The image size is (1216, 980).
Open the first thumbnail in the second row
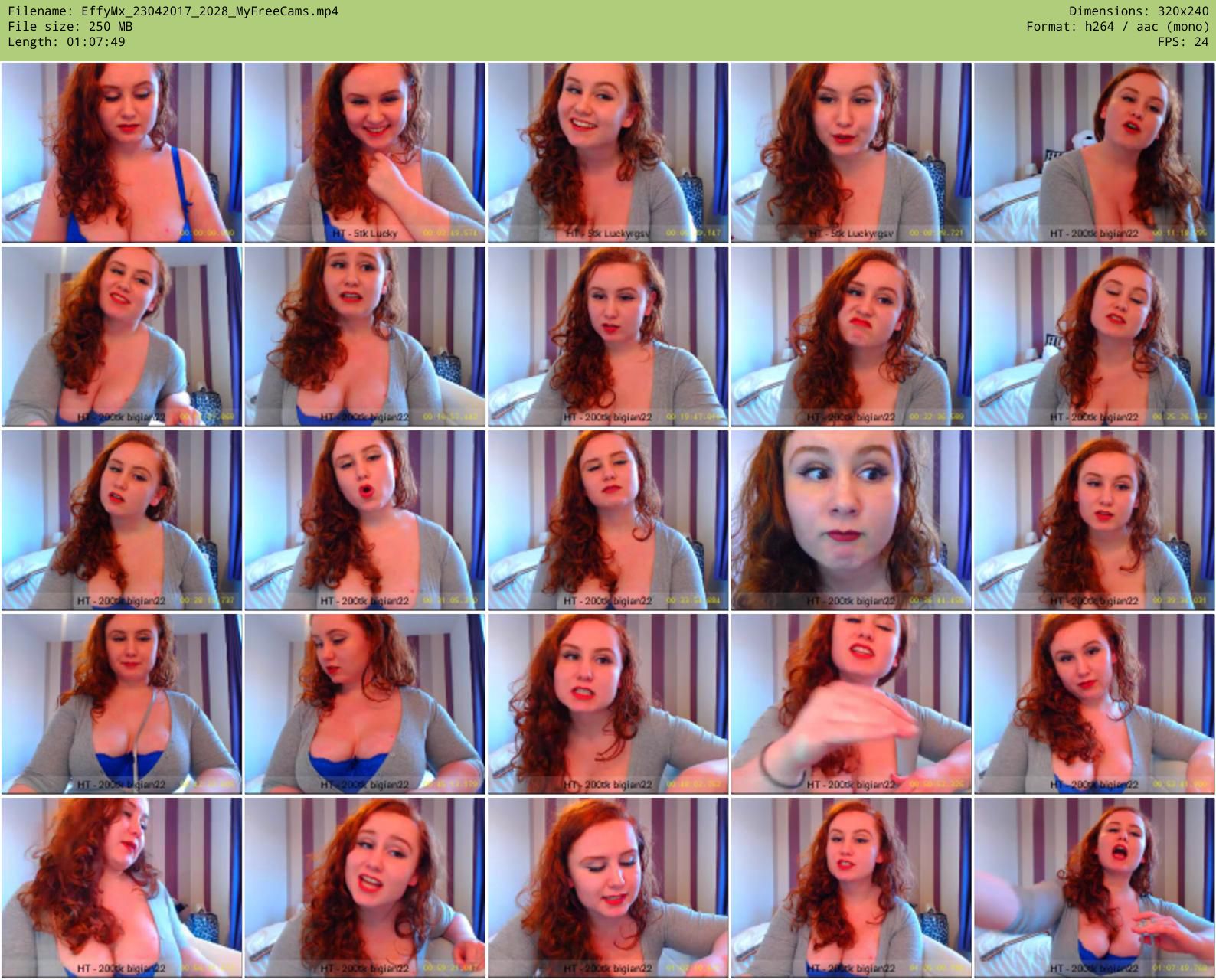122,337
